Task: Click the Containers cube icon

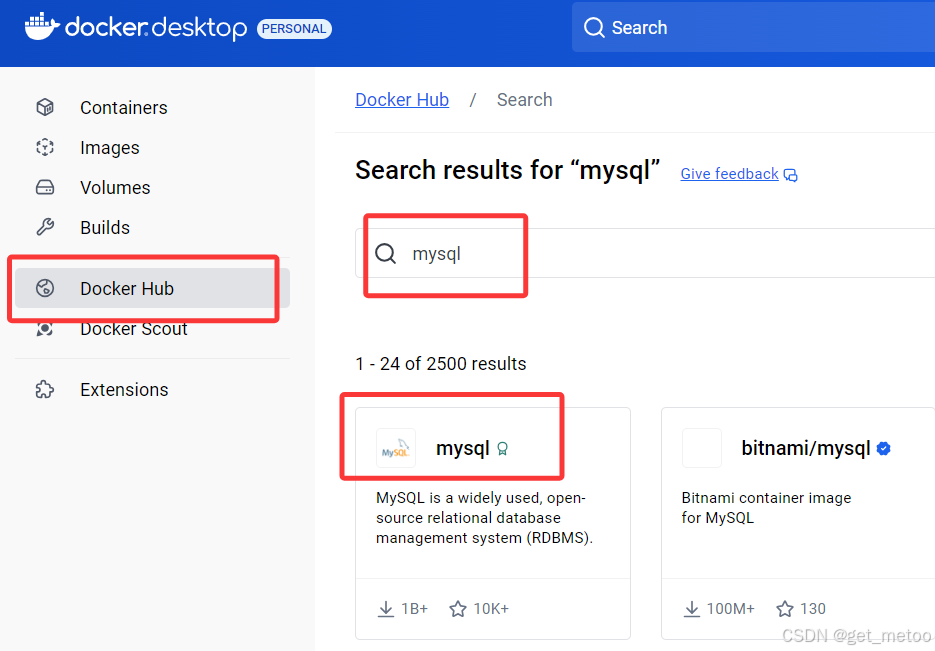Action: (x=45, y=107)
